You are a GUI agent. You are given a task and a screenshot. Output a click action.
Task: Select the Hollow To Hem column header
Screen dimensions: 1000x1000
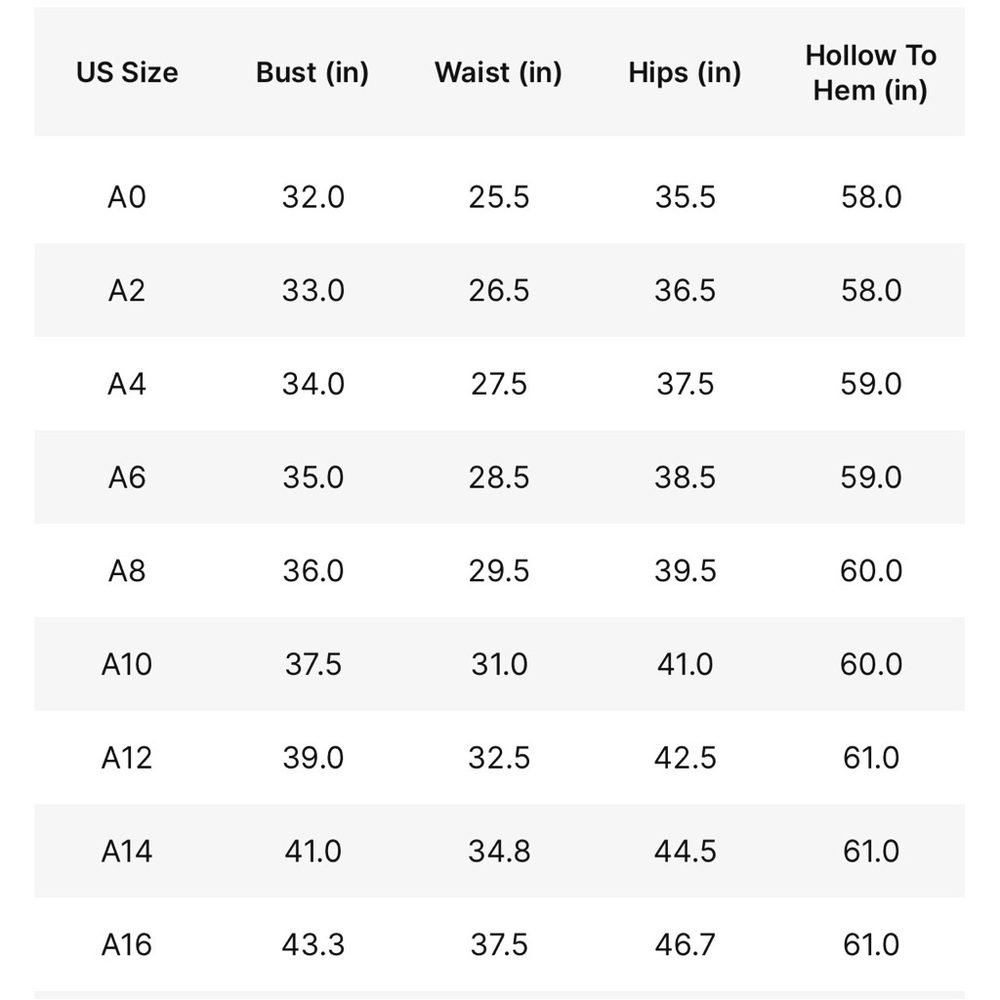pyautogui.click(x=871, y=73)
